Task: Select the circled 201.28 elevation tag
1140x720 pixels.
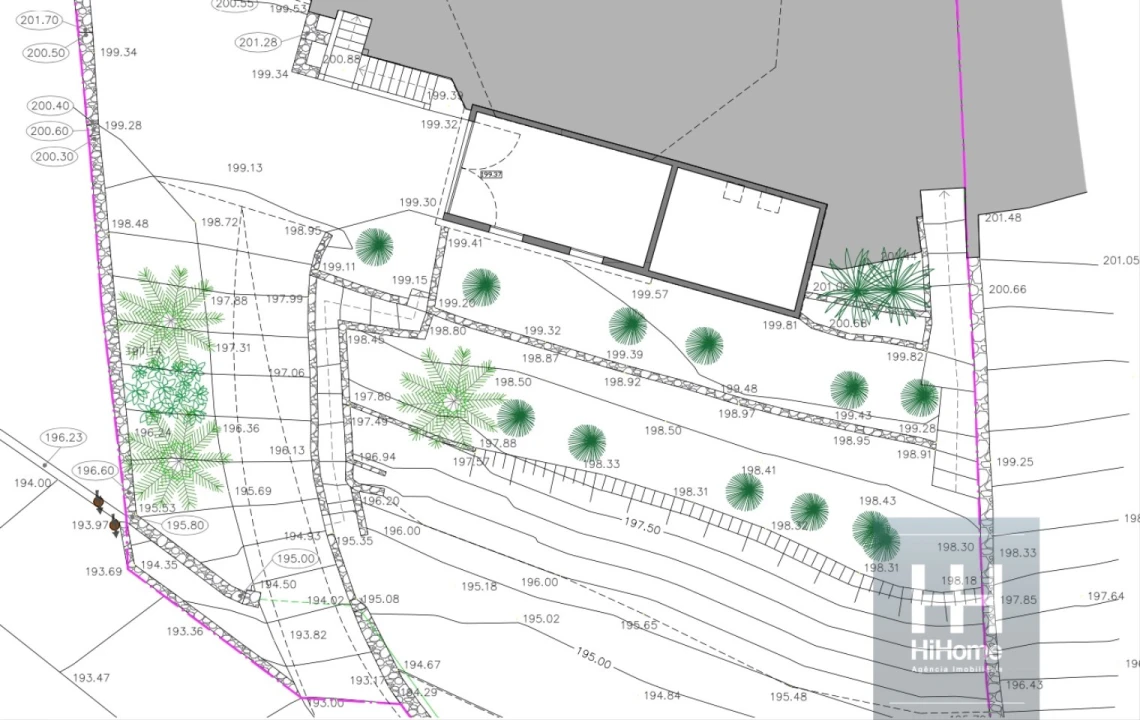Action: [x=259, y=42]
